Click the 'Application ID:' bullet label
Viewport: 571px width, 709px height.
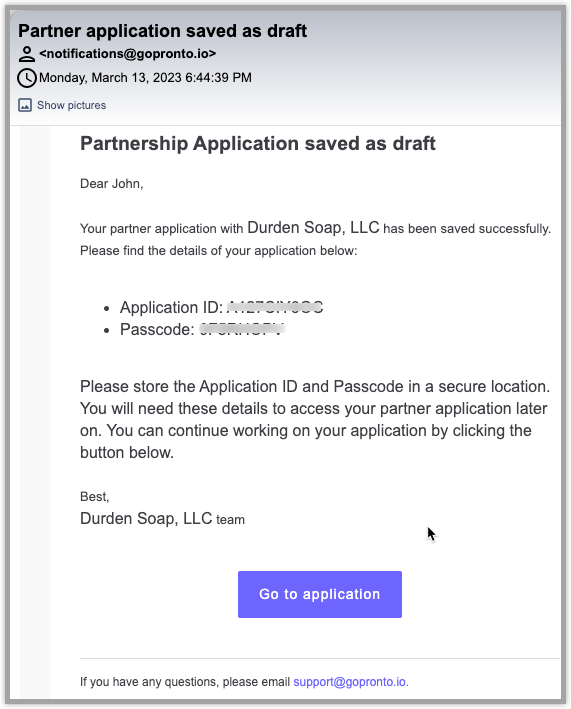pos(171,307)
